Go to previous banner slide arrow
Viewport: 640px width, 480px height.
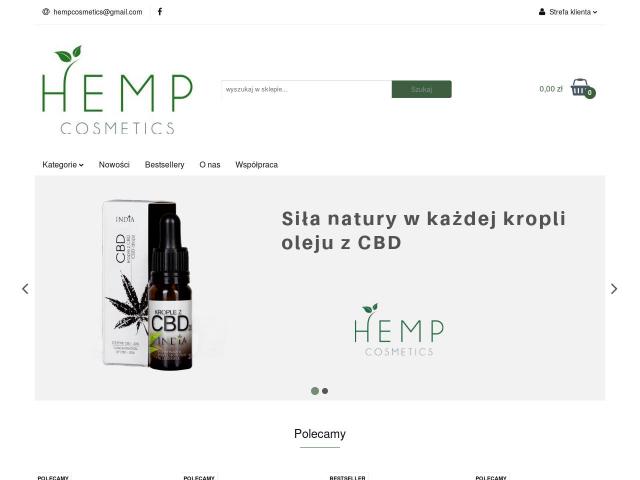coord(25,289)
